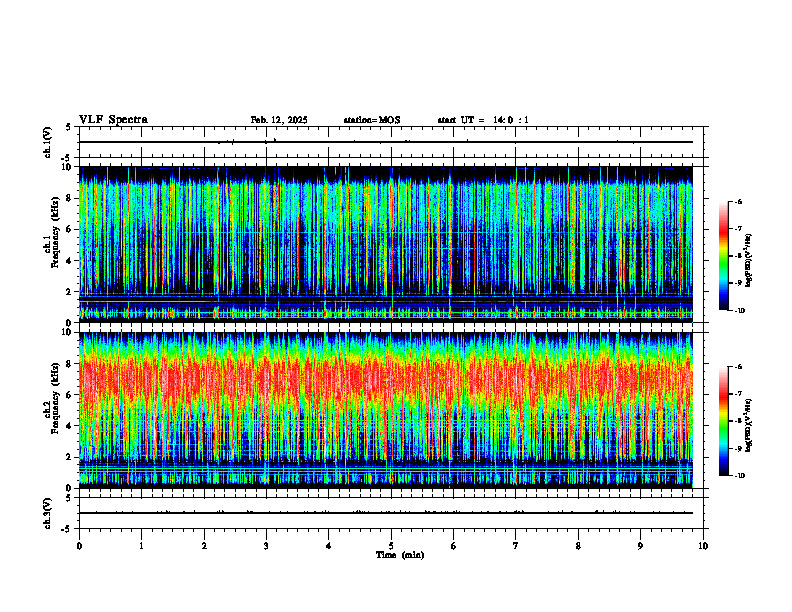Click the "4" kHz tick on ch.1 axis
This screenshot has width=792, height=612.
pos(70,261)
